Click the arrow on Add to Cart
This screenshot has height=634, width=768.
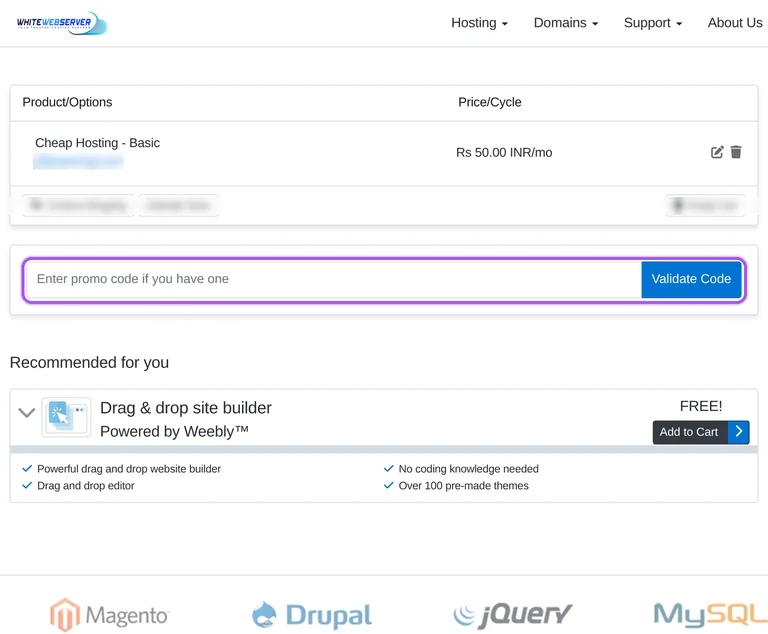pyautogui.click(x=739, y=432)
